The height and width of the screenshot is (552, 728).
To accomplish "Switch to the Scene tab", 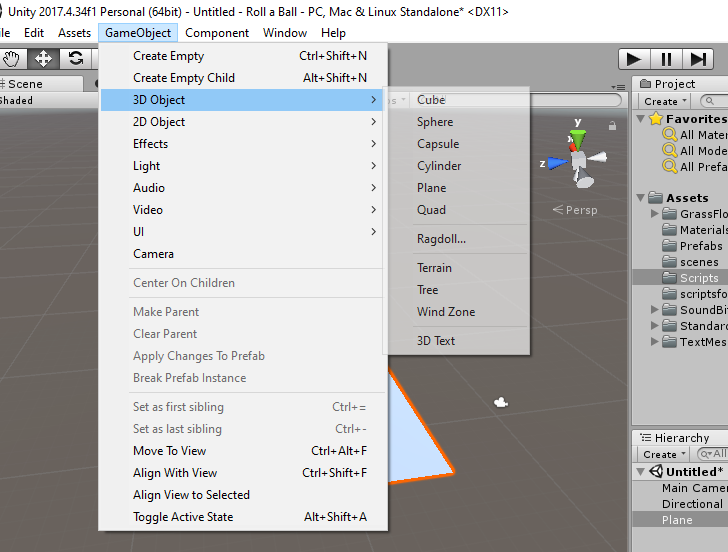I will point(41,84).
